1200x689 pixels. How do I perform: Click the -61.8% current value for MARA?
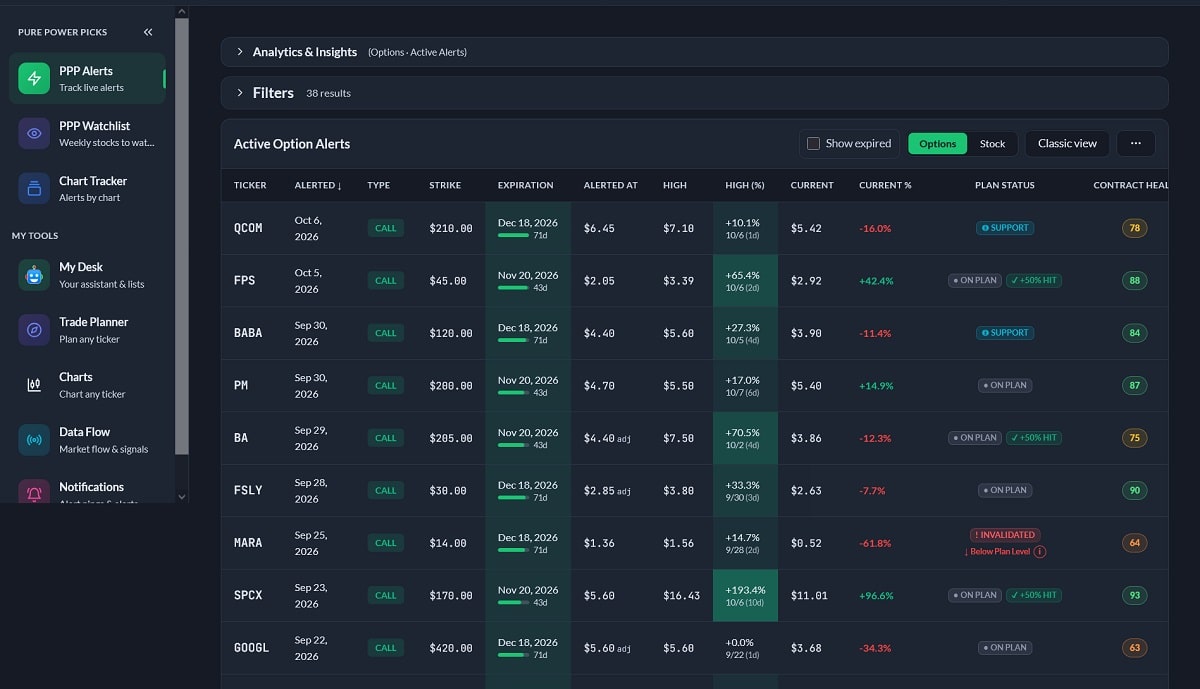pyautogui.click(x=875, y=543)
